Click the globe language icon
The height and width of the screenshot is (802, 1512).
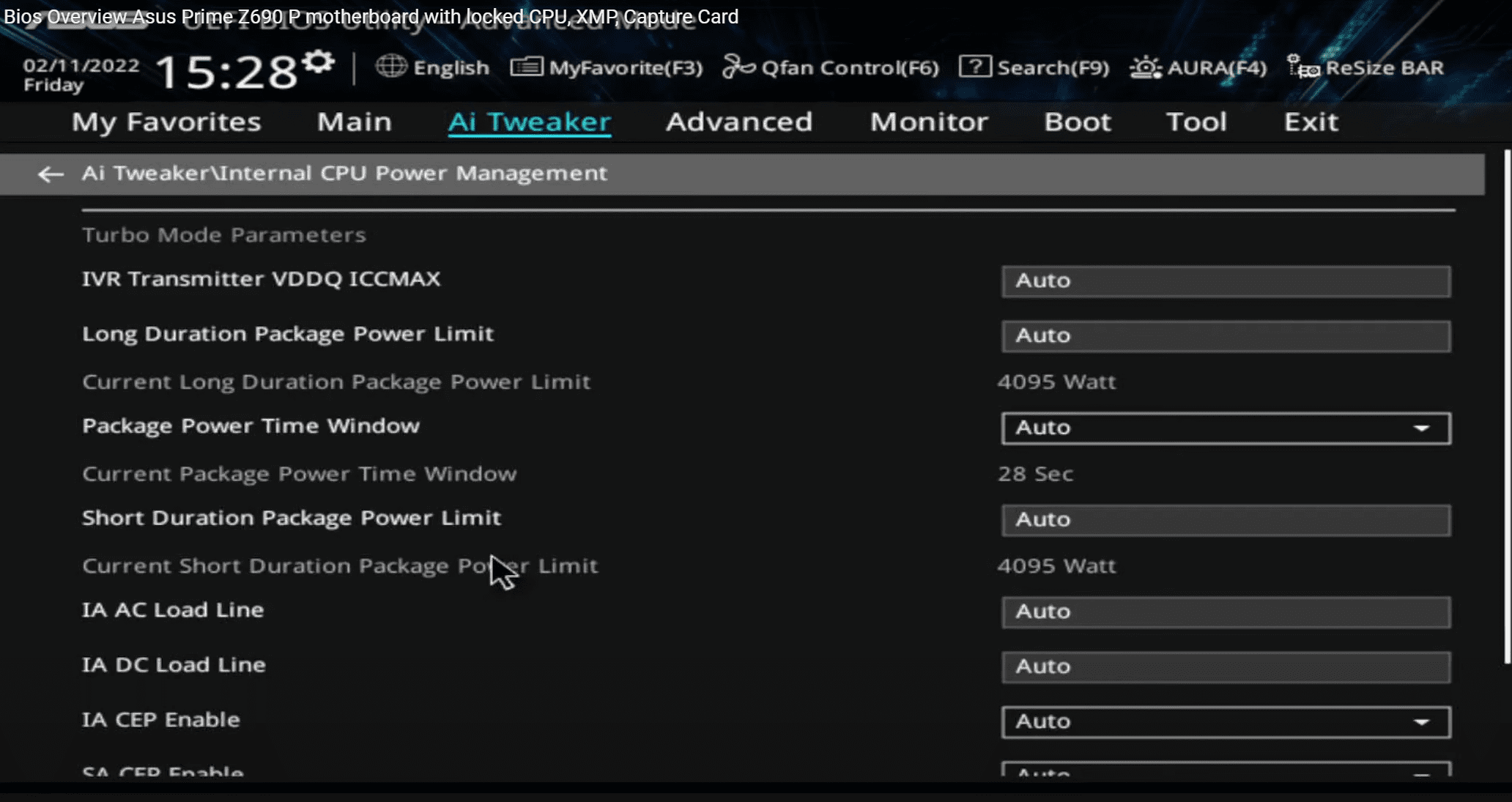[391, 67]
